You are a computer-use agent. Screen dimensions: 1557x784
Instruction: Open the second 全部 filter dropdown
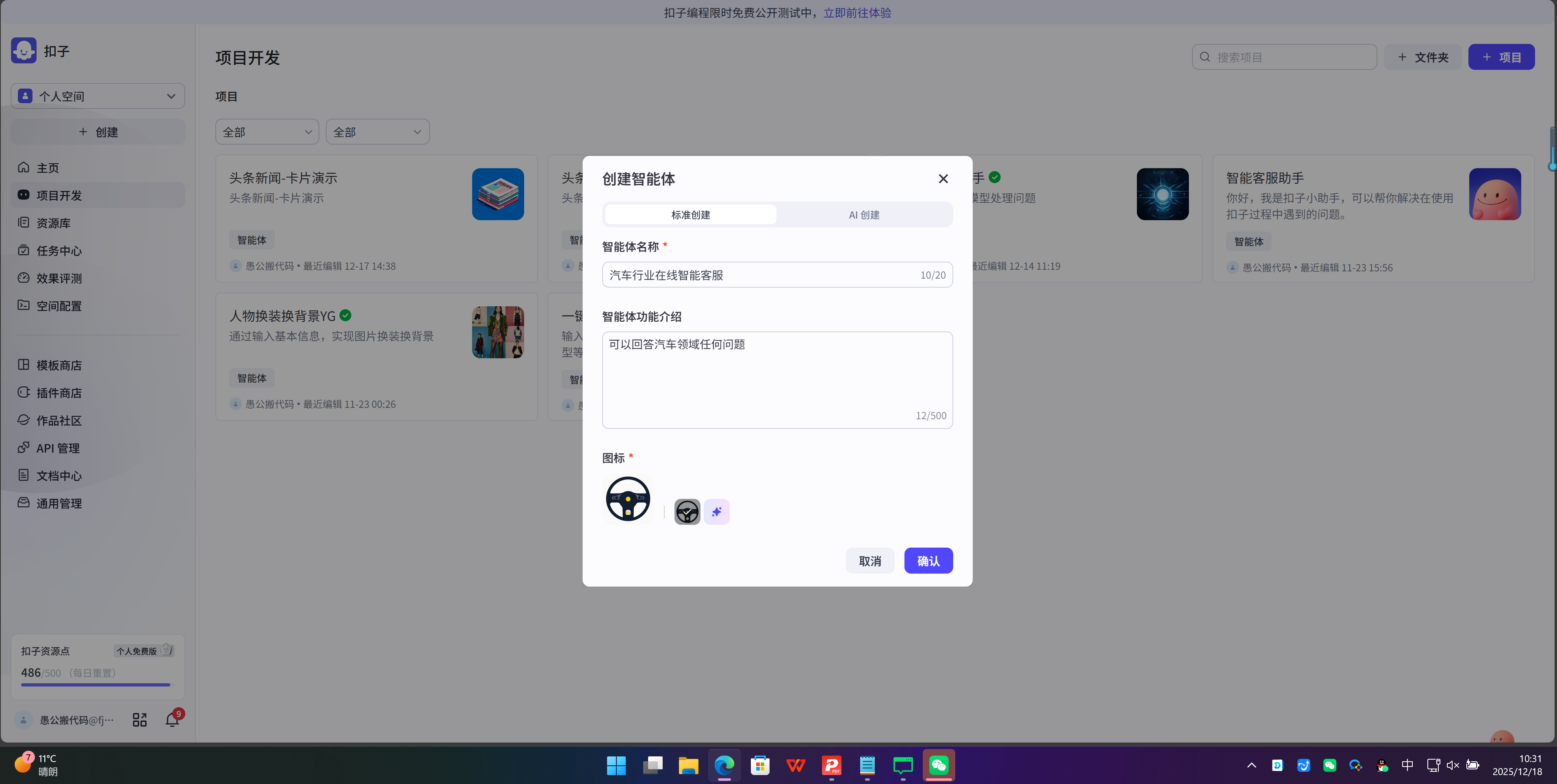point(377,131)
